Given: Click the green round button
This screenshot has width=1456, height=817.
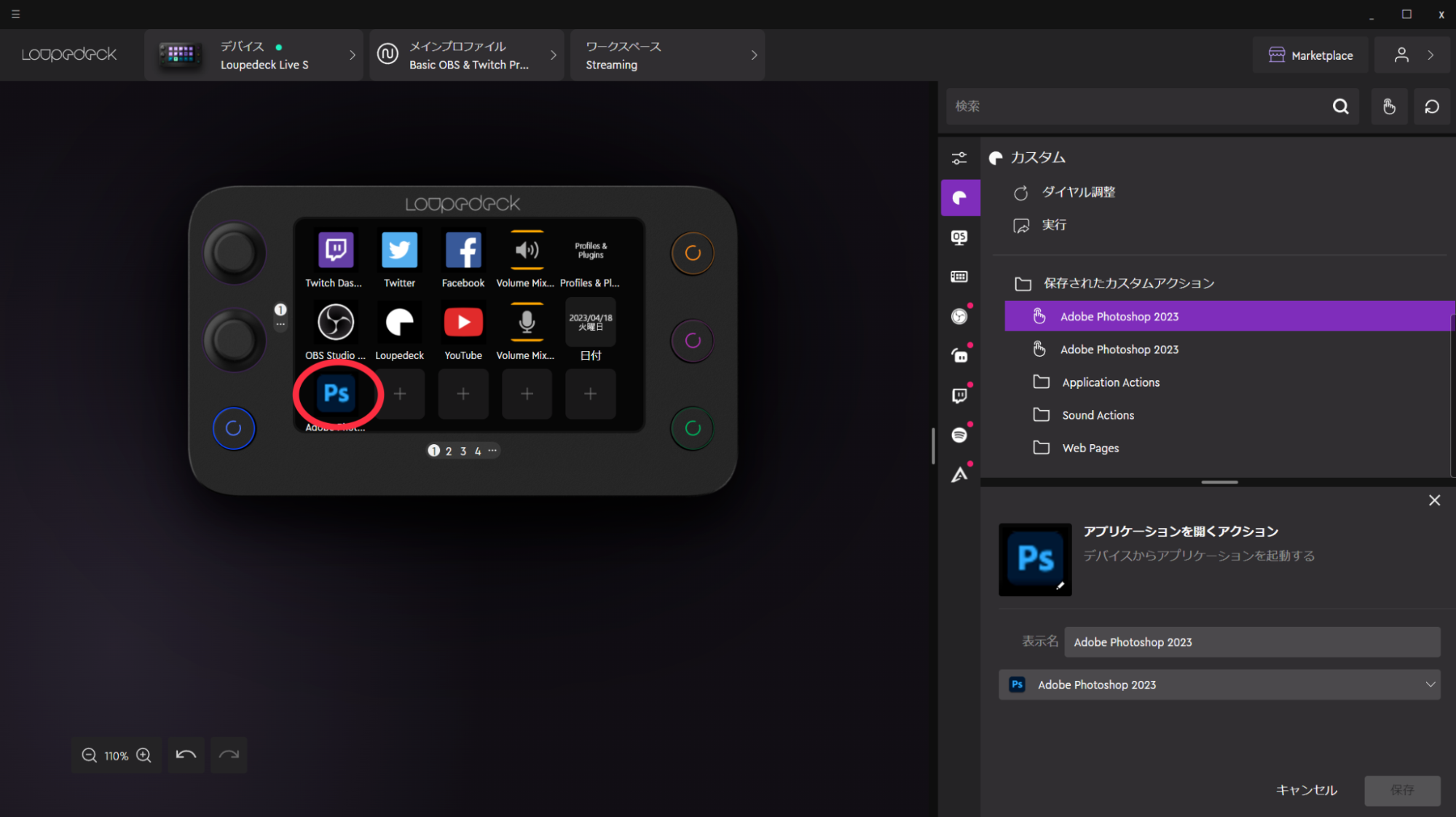Looking at the screenshot, I should 692,428.
